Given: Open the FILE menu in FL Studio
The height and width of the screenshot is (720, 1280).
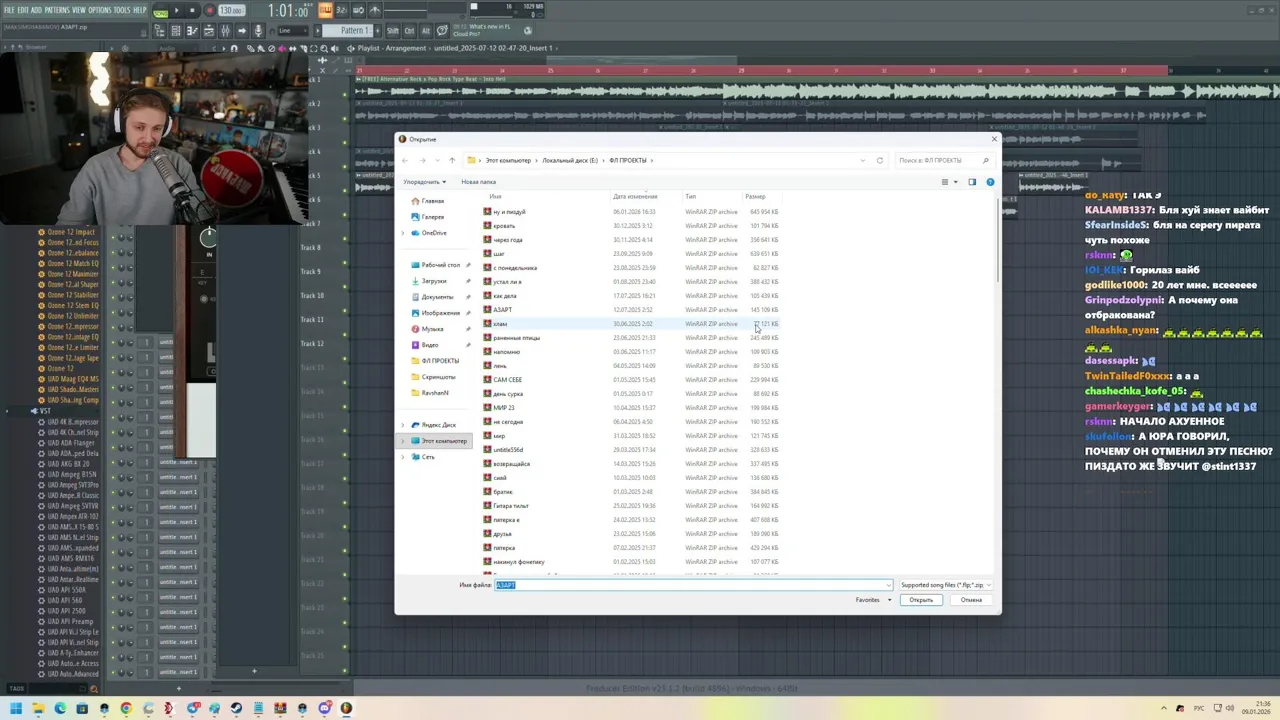Looking at the screenshot, I should pyautogui.click(x=9, y=10).
